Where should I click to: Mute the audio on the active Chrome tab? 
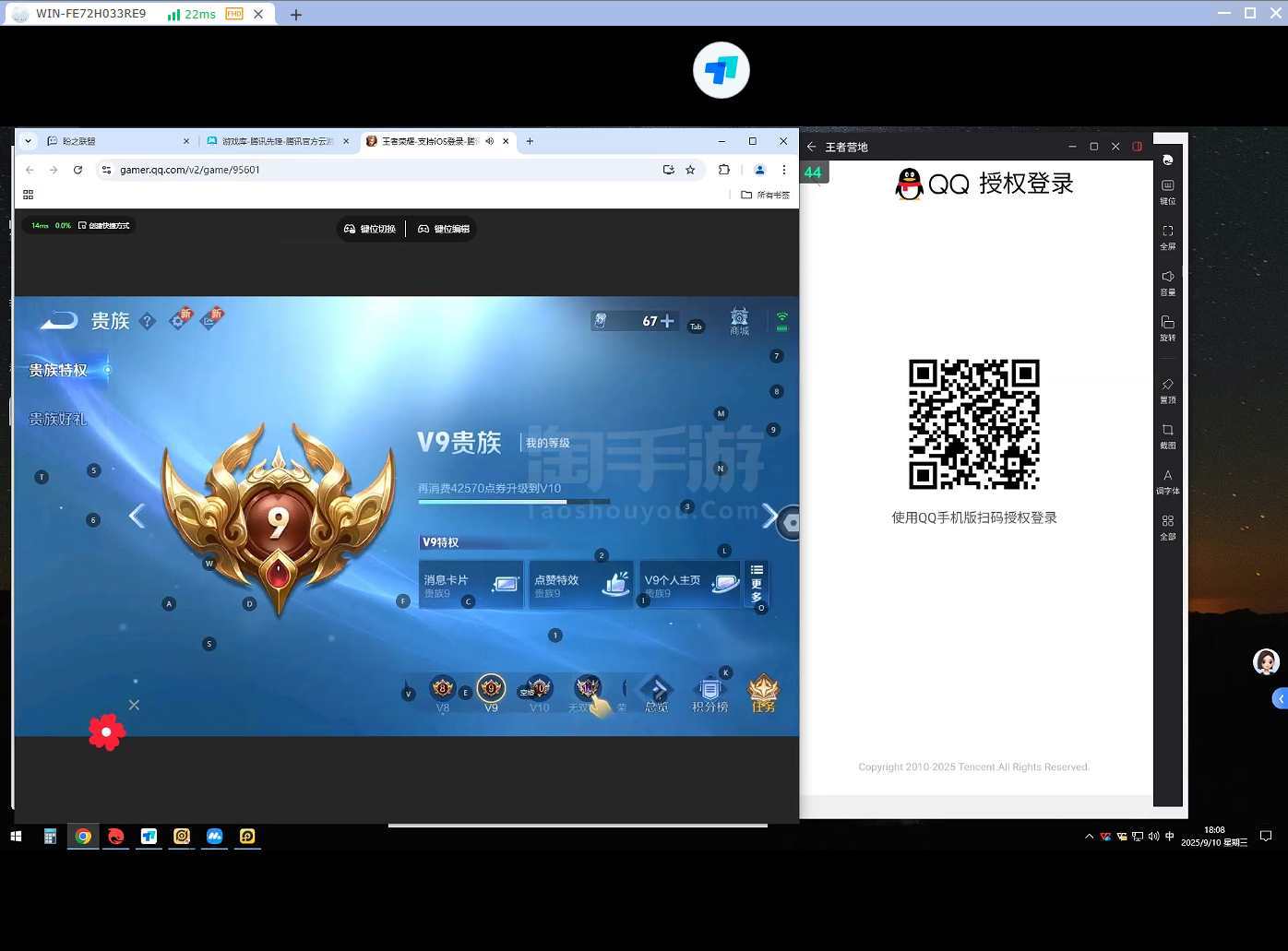(490, 141)
